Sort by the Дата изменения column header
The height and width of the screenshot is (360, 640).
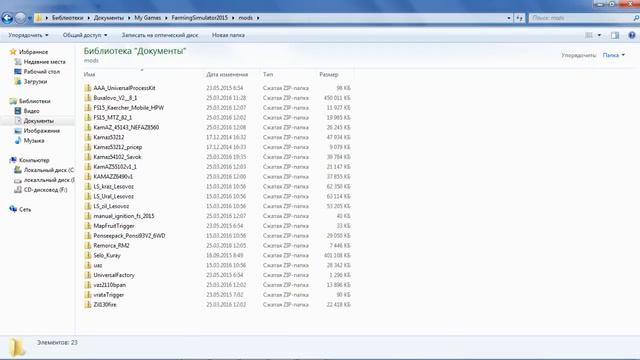tap(227, 75)
